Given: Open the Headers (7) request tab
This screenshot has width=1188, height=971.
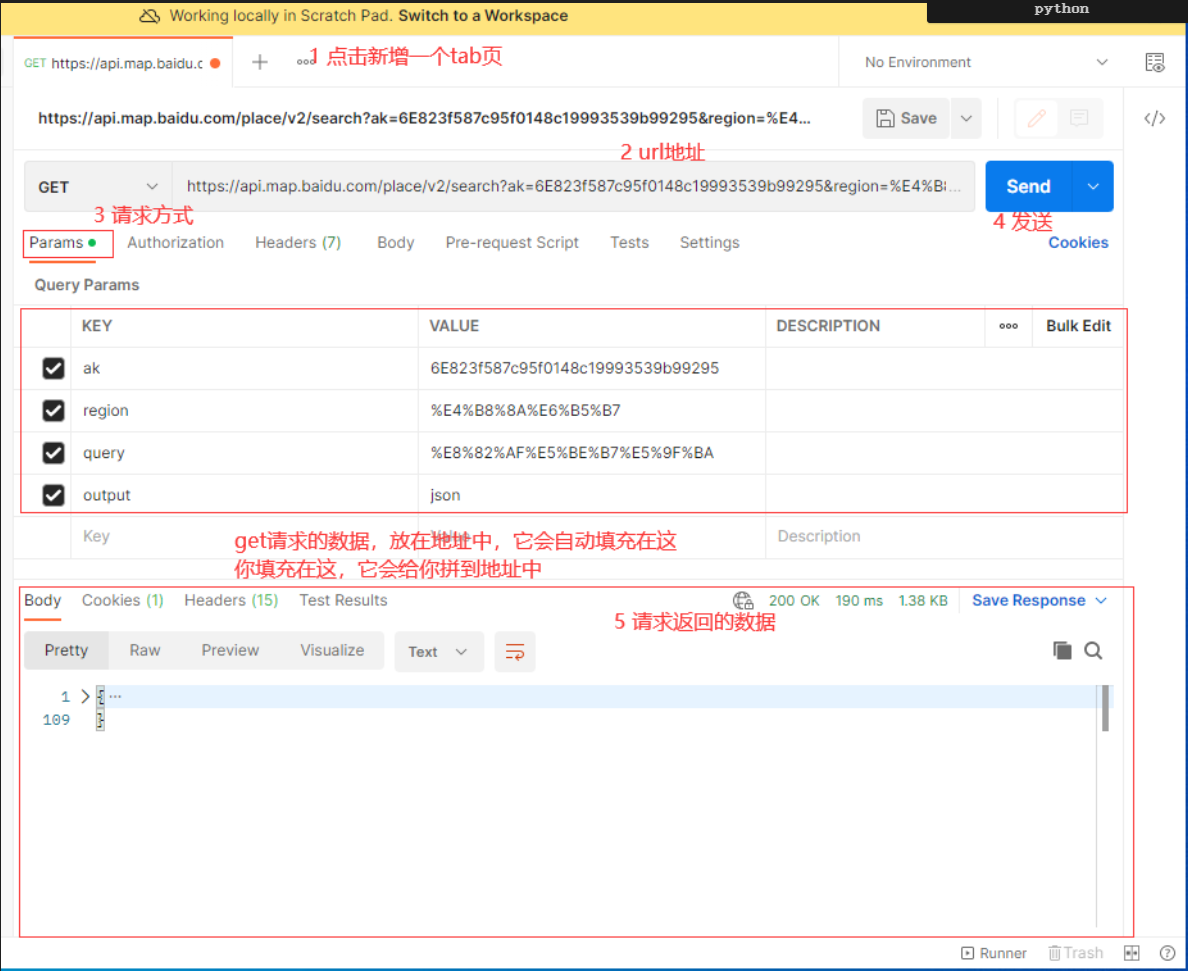Looking at the screenshot, I should pyautogui.click(x=298, y=242).
